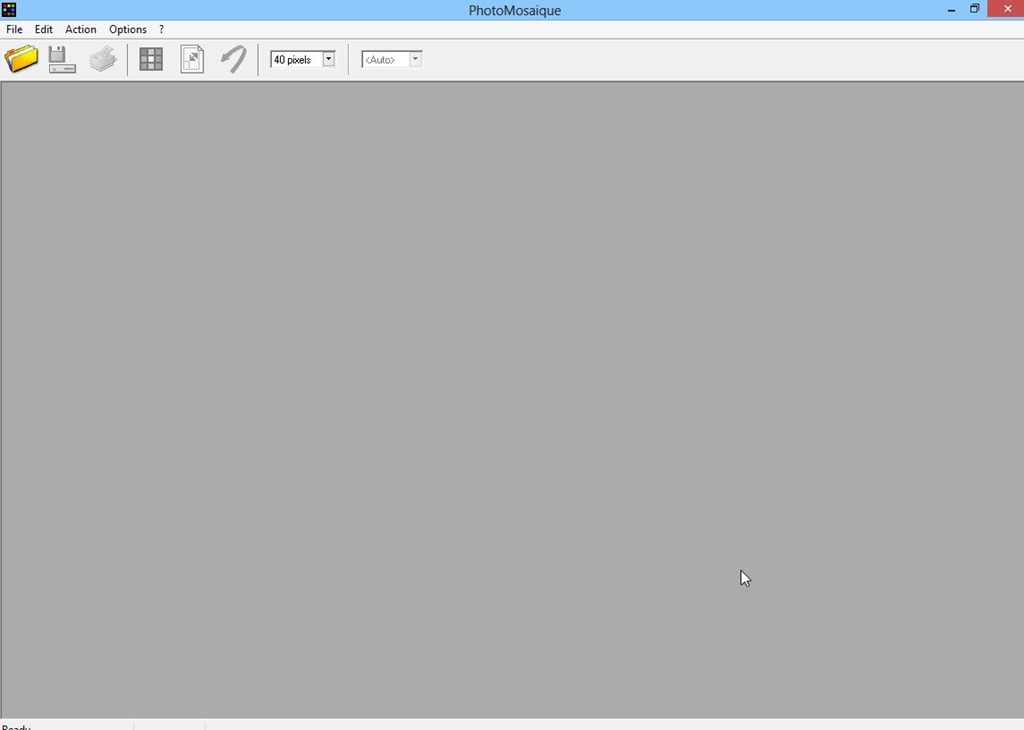Screen dimensions: 1024x730
Task: Click the mosaic grid creation icon
Action: (151, 59)
